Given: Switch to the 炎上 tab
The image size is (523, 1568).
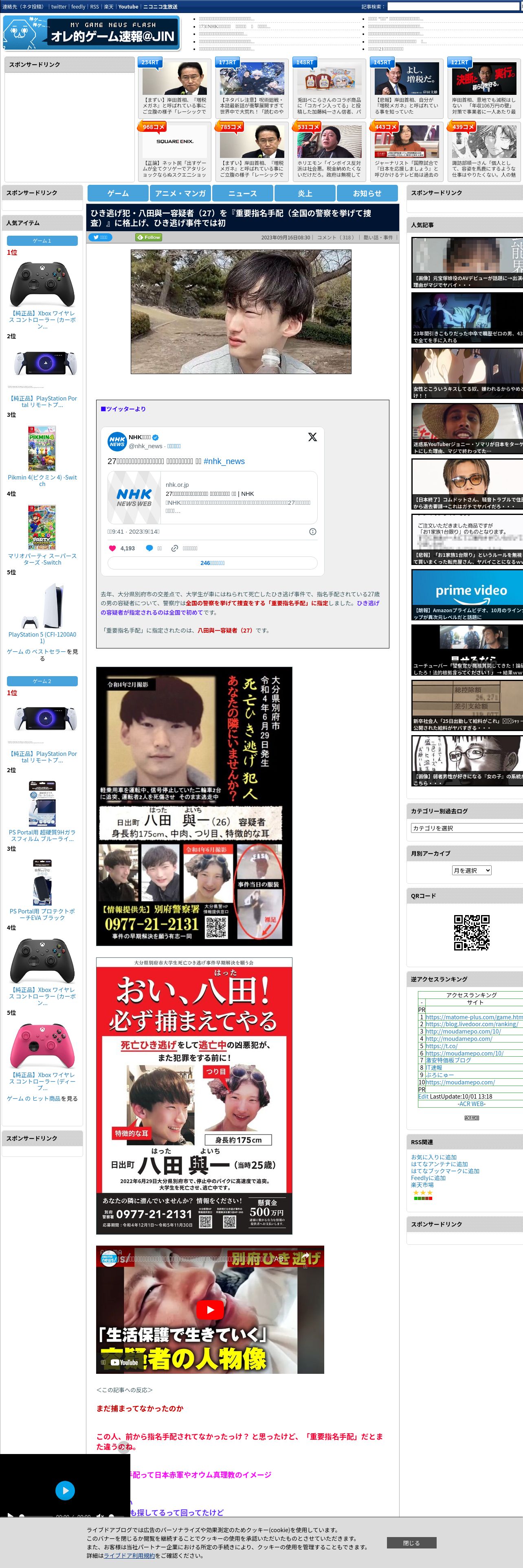Looking at the screenshot, I should tap(305, 193).
